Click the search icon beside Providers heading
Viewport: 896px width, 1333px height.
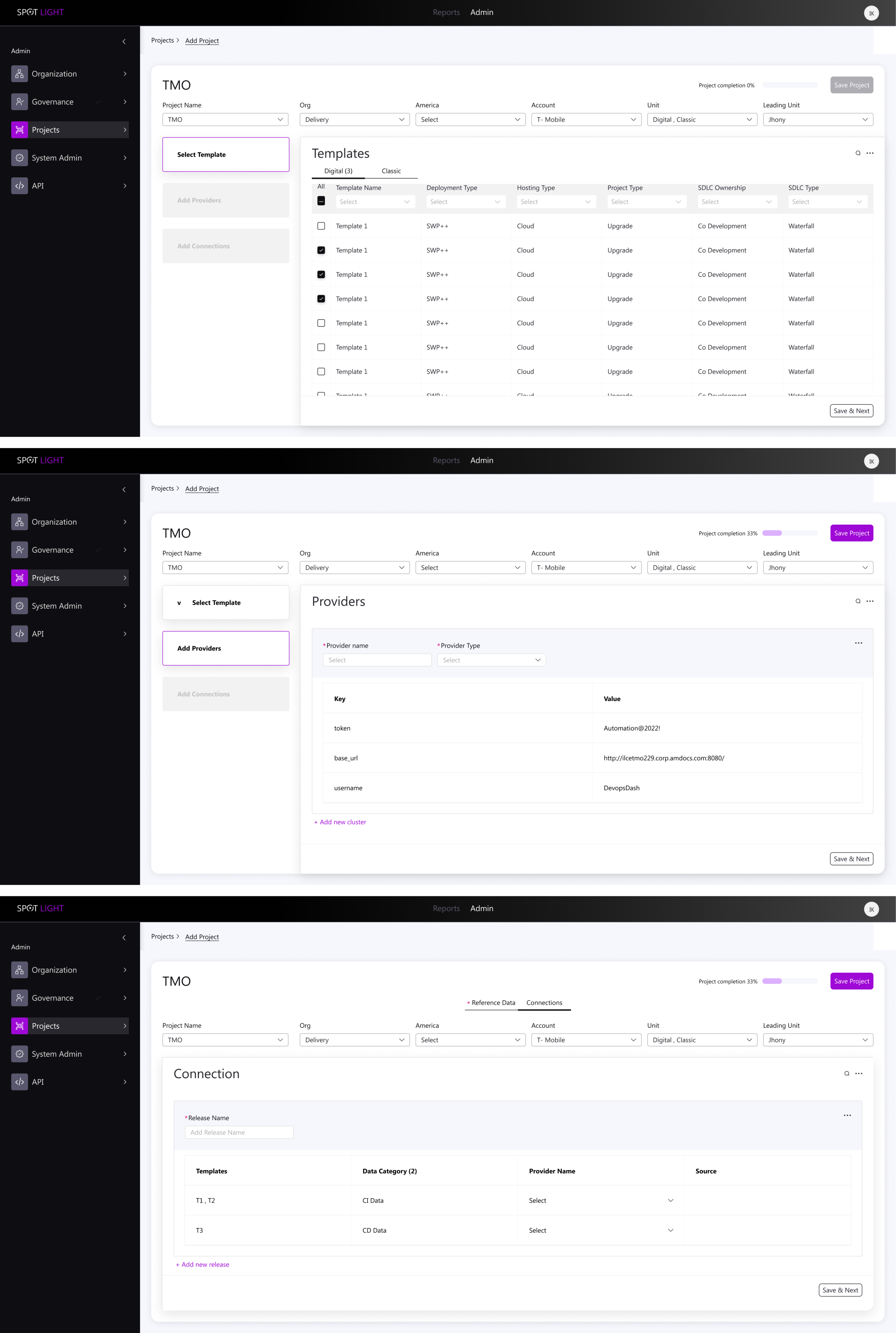pyautogui.click(x=858, y=601)
